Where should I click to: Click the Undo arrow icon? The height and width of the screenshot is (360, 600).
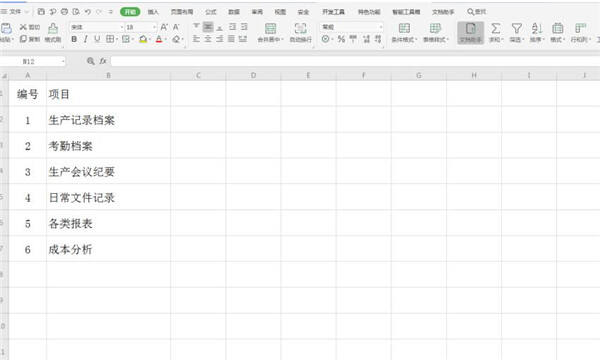(88, 12)
